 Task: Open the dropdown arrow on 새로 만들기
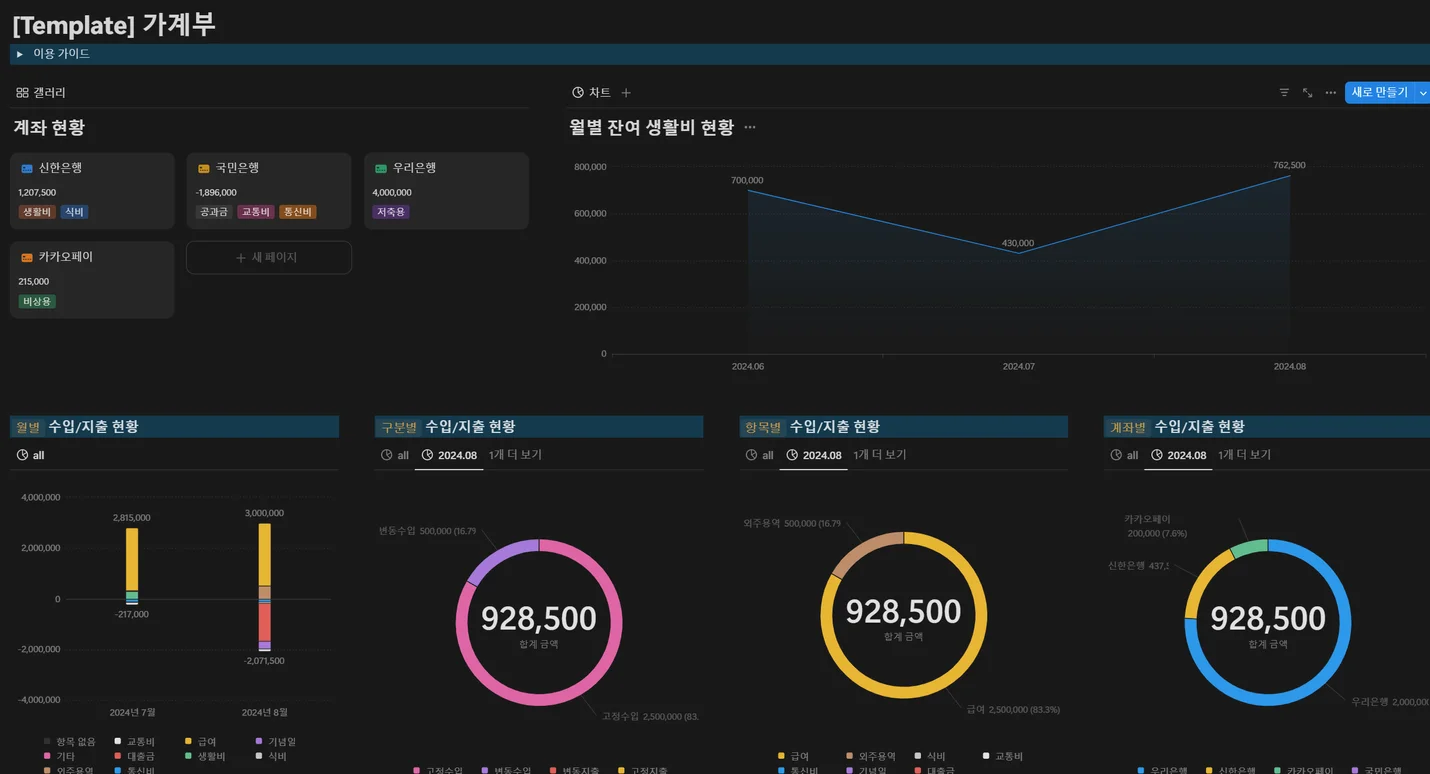click(1423, 92)
